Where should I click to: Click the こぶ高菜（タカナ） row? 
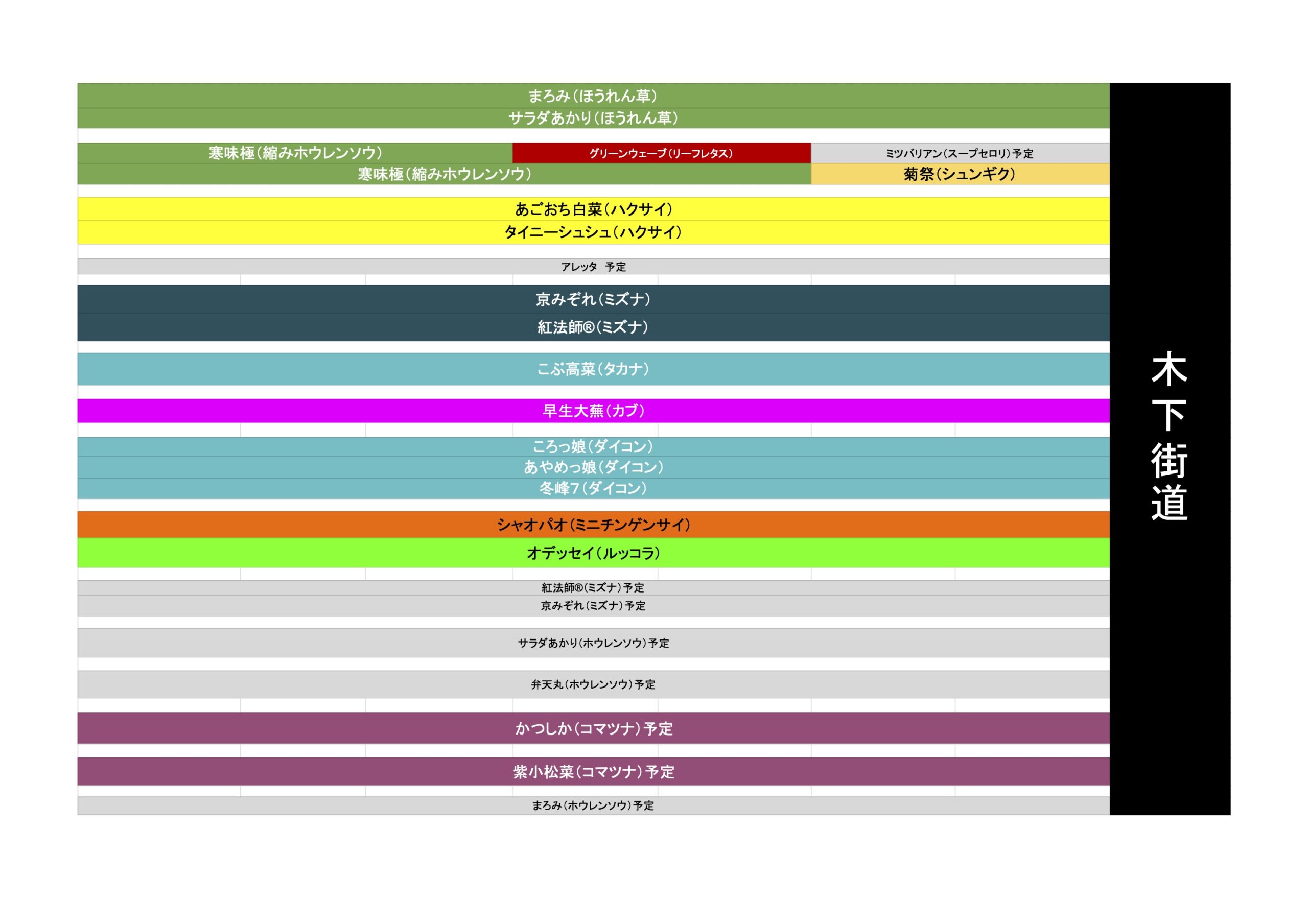(x=593, y=369)
